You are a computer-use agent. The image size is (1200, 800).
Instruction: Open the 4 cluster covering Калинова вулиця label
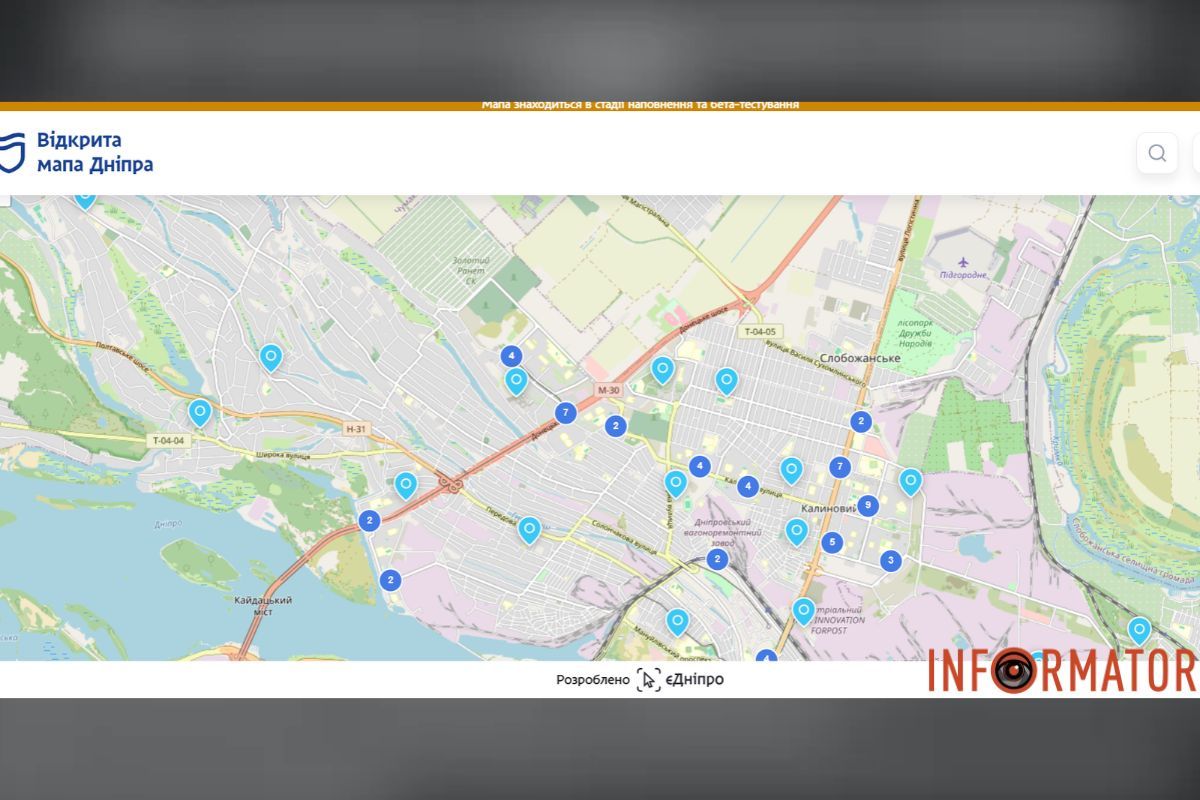click(x=747, y=487)
